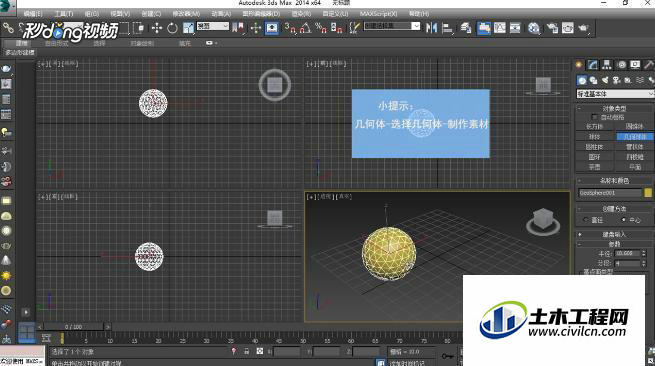Open the Views (V) menu
This screenshot has height=366, width=655.
120,14
